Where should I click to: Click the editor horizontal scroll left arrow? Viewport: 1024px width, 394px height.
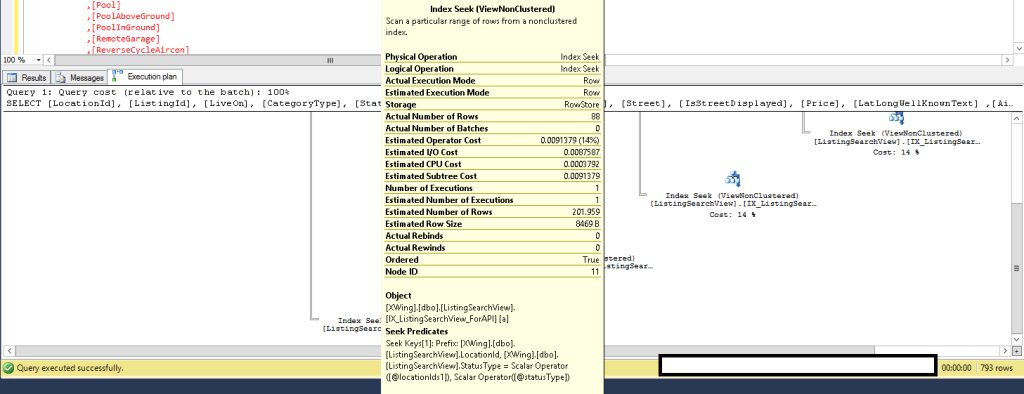click(x=50, y=60)
